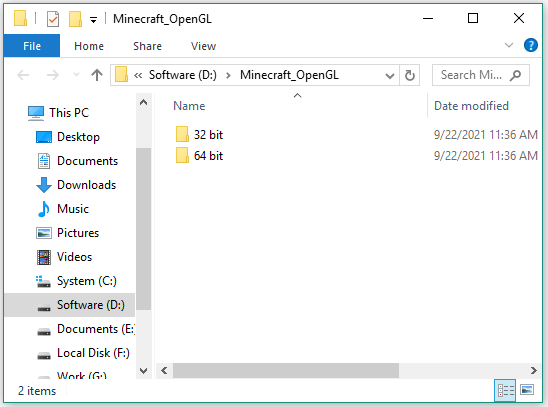Switch to the Share ribbon tab
Viewport: 548px width, 407px height.
coord(147,46)
